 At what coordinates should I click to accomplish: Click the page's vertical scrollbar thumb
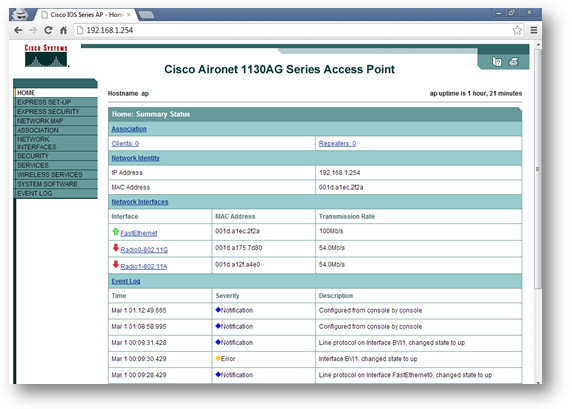[x=538, y=169]
